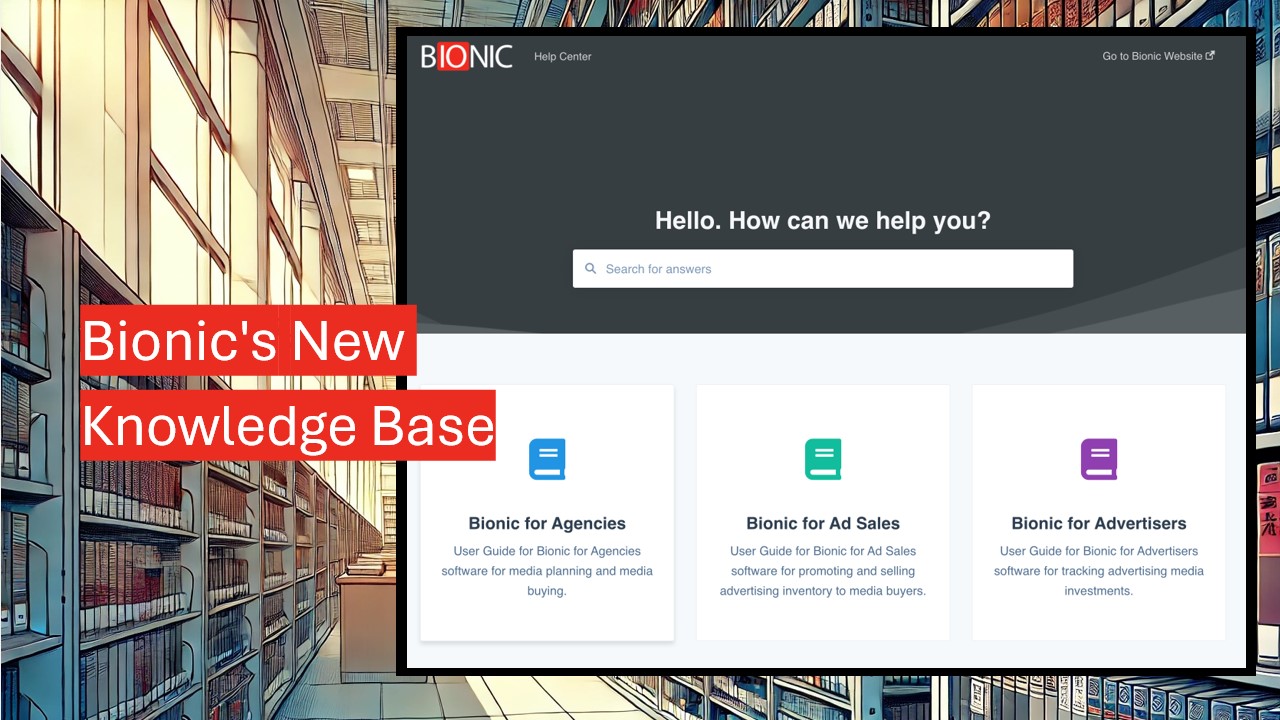Viewport: 1280px width, 720px height.
Task: Click the empty dark hero area below the logo
Action: point(700,140)
